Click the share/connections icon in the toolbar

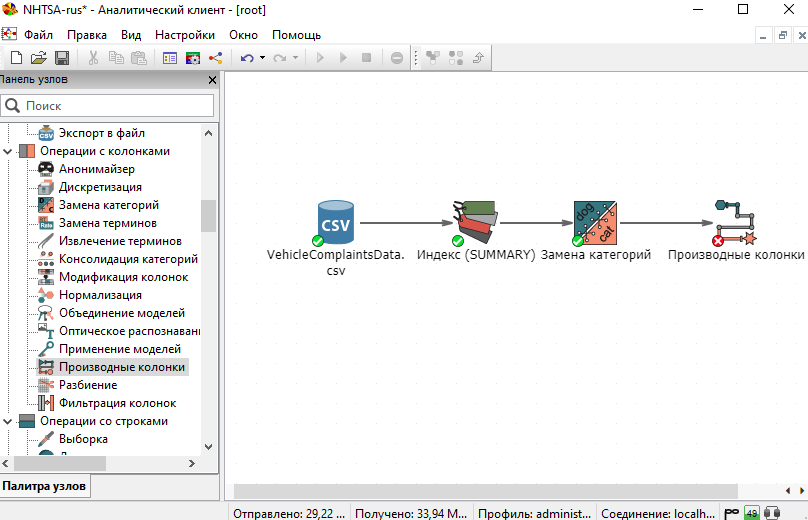(215, 58)
